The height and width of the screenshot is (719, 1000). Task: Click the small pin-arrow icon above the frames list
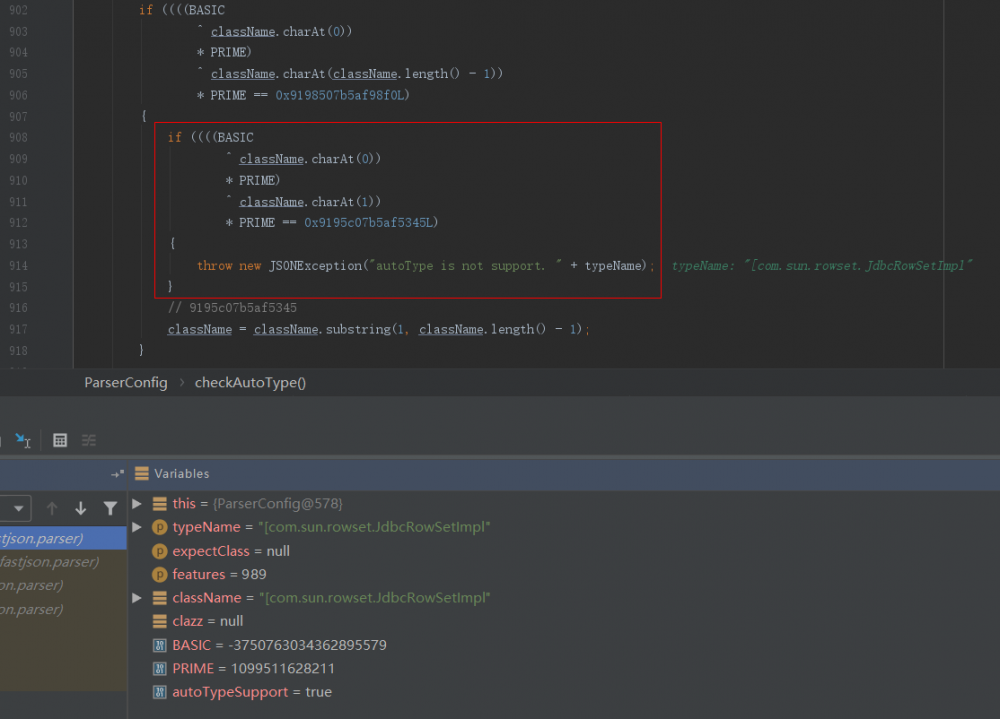tap(117, 473)
